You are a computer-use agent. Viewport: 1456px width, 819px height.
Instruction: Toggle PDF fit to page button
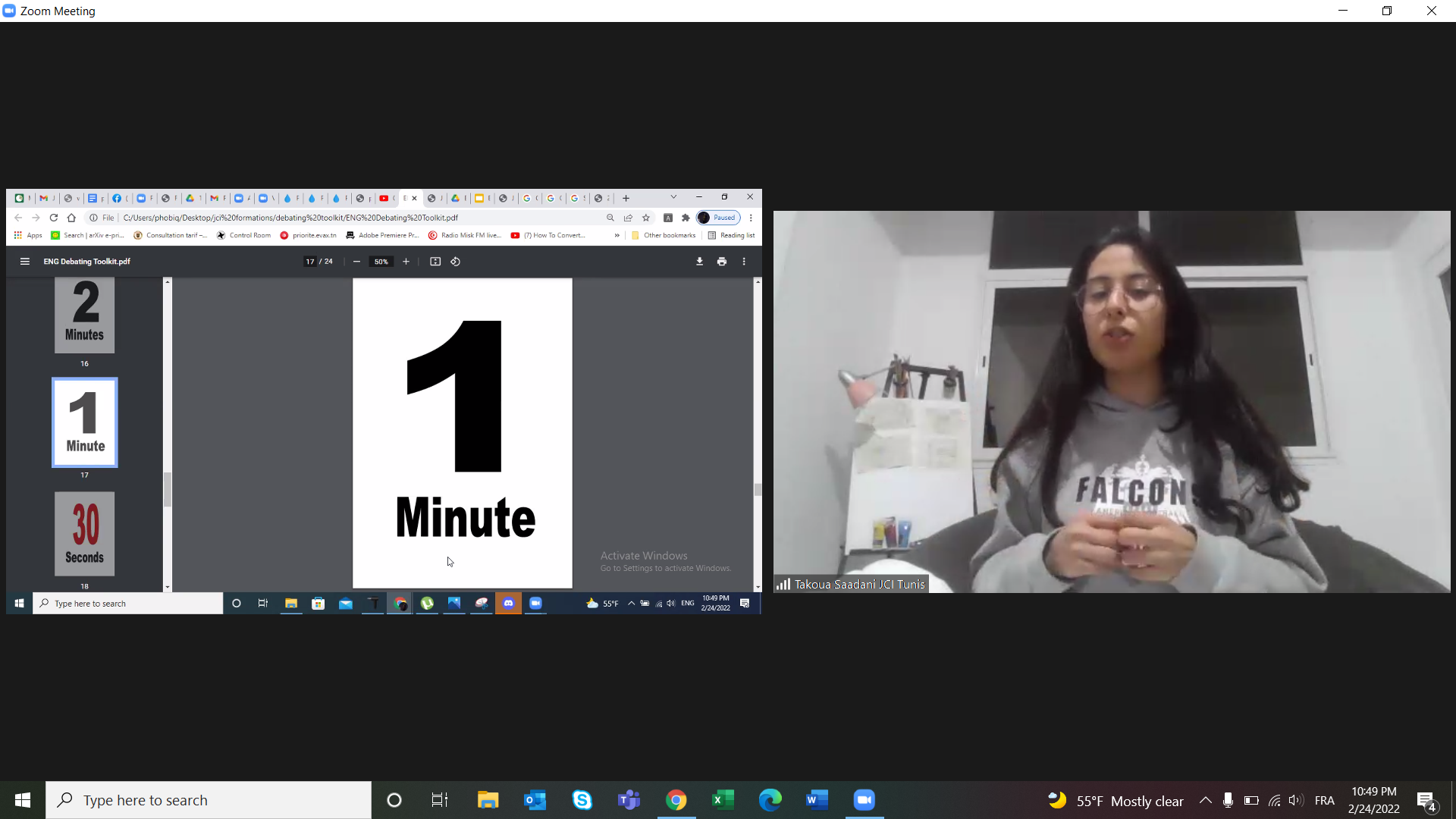click(435, 262)
